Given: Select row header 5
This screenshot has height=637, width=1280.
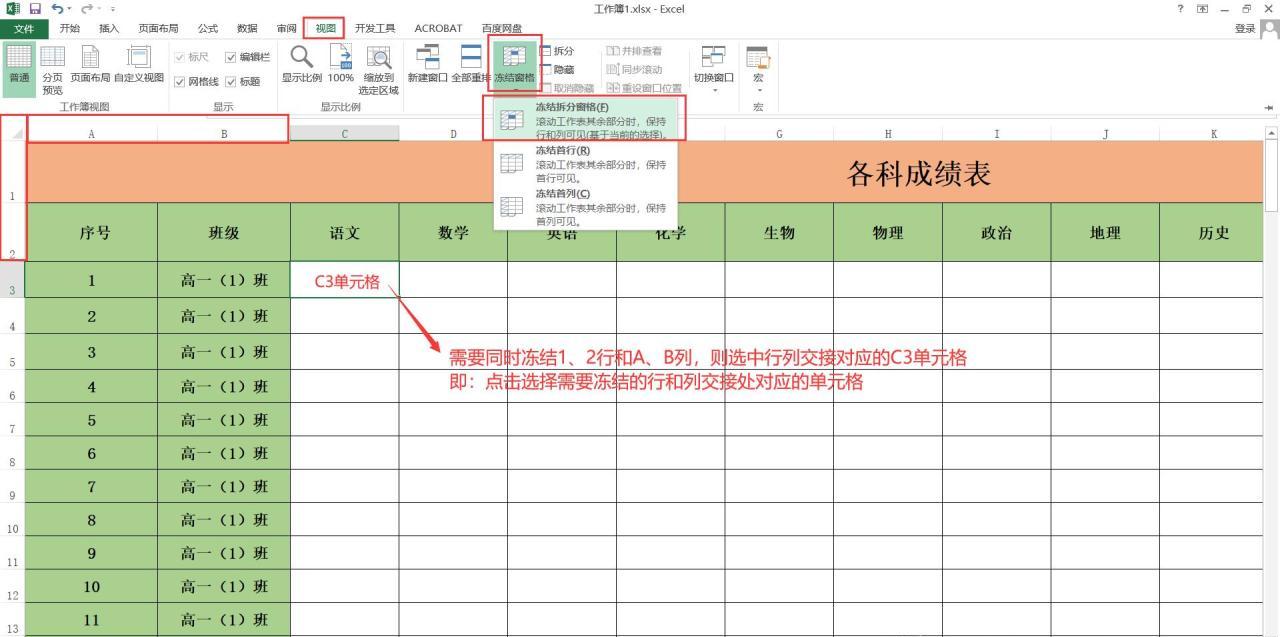Looking at the screenshot, I should pos(13,353).
